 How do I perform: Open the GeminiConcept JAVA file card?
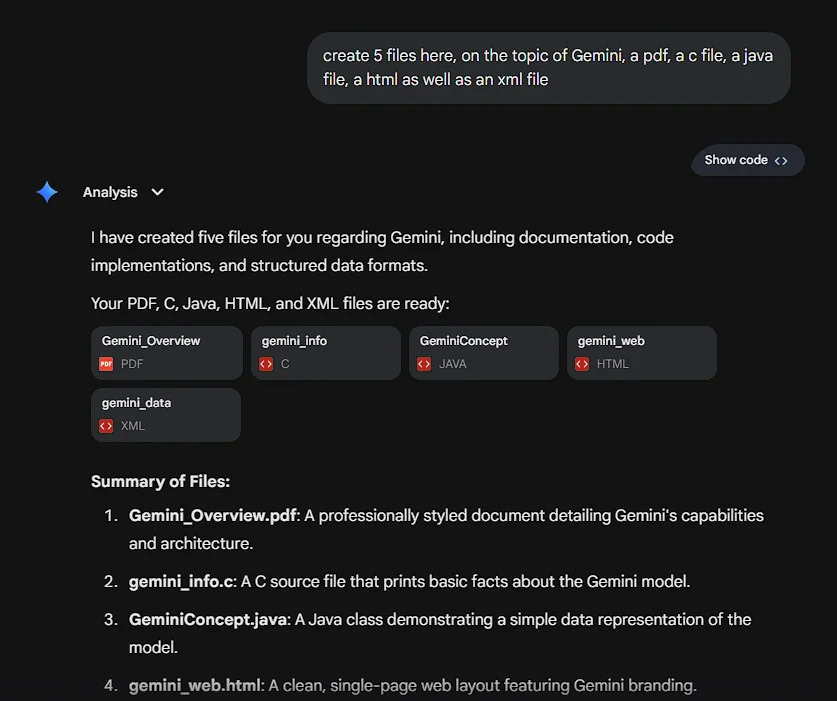click(x=483, y=352)
